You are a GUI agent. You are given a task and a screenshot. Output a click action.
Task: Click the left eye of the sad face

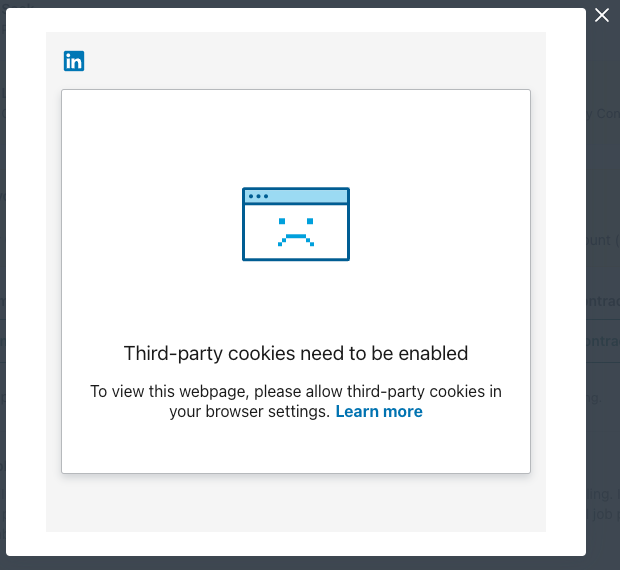coord(282,221)
